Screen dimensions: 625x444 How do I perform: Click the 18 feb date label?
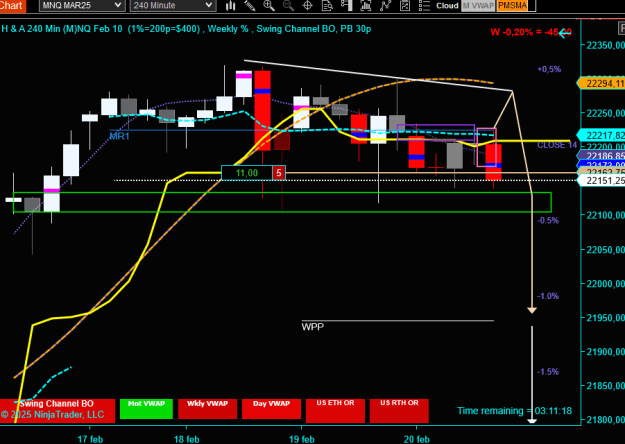(187, 439)
